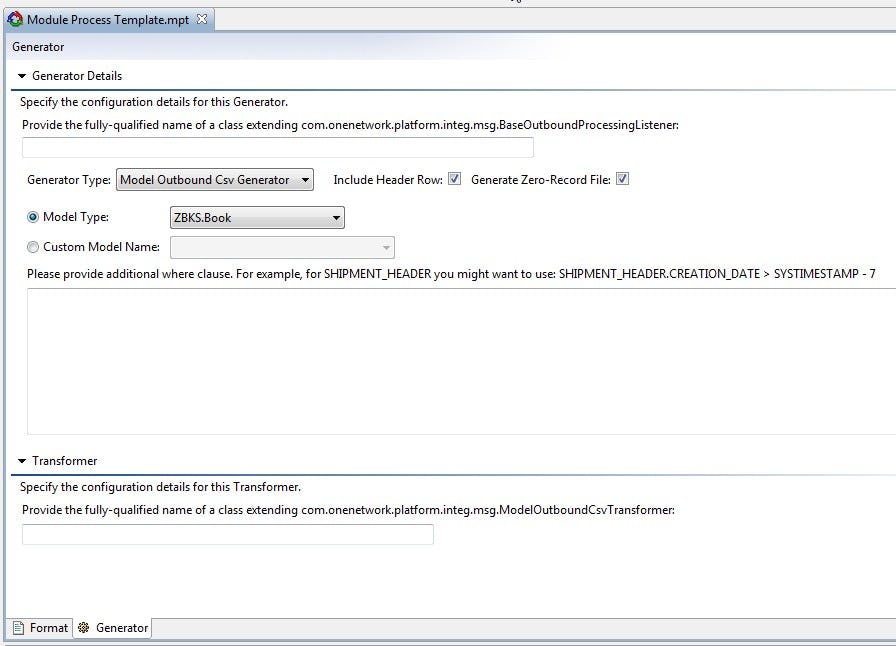Viewport: 896px width, 646px height.
Task: Select the Module Process Template.mpt editor tab
Action: 109,19
